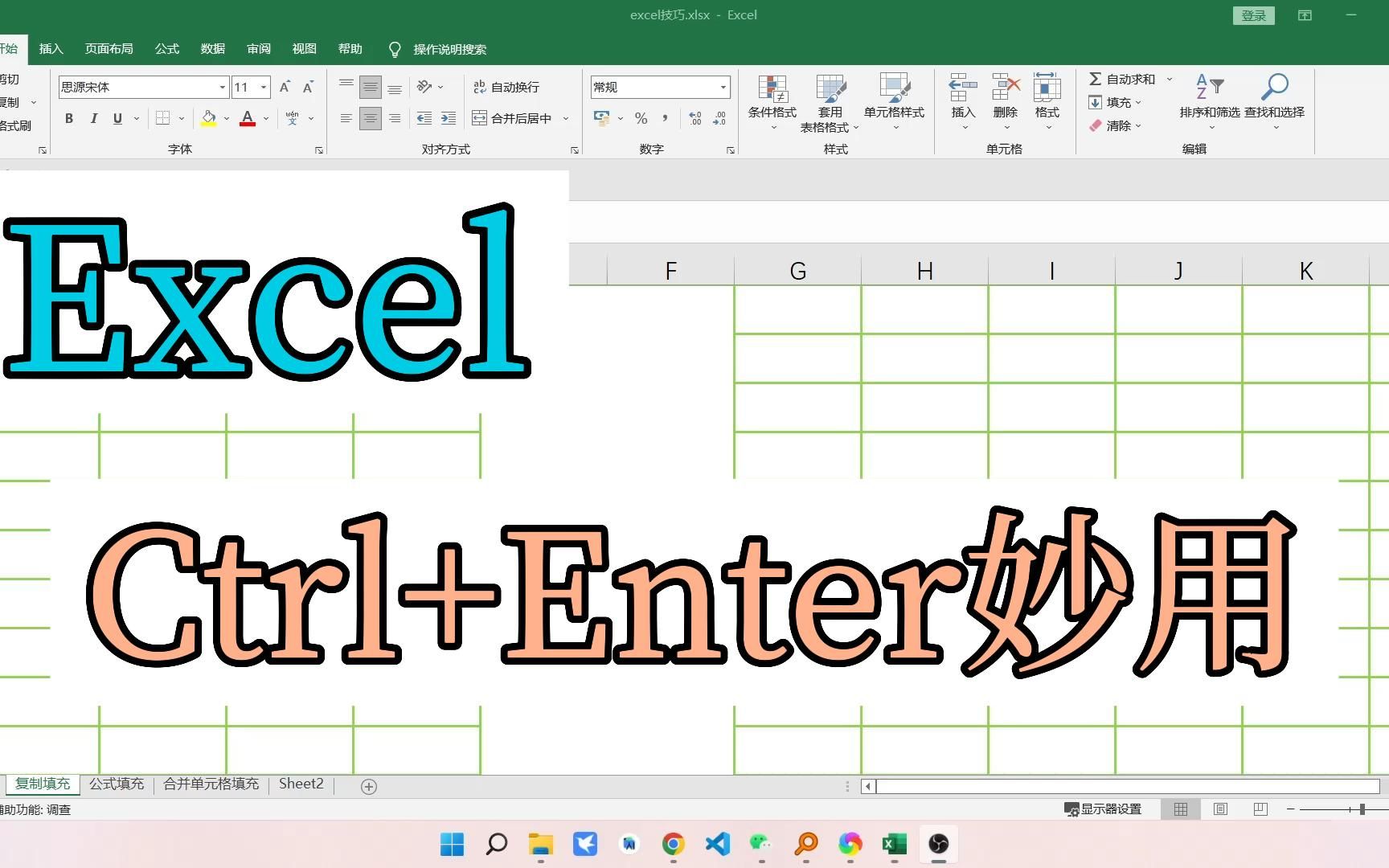Open 字体 font dialog launcher
Image resolution: width=1389 pixels, height=868 pixels.
tap(319, 150)
